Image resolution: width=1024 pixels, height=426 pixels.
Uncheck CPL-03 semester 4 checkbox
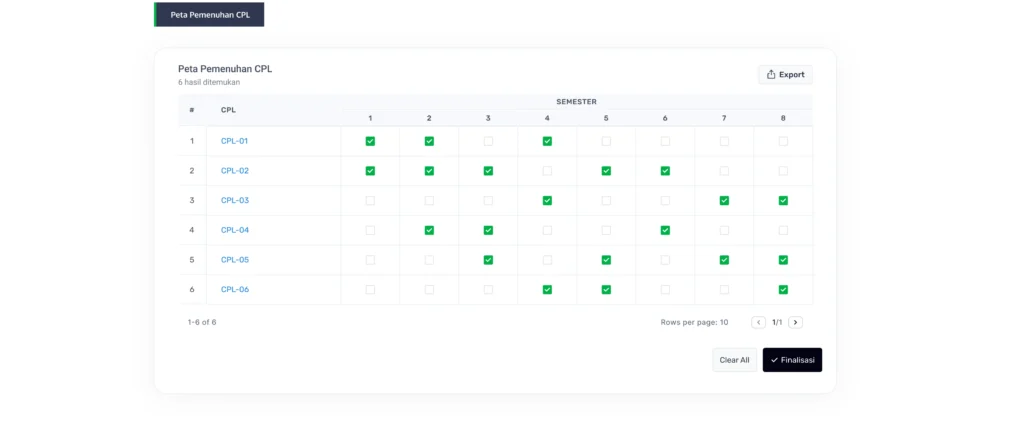(x=547, y=201)
